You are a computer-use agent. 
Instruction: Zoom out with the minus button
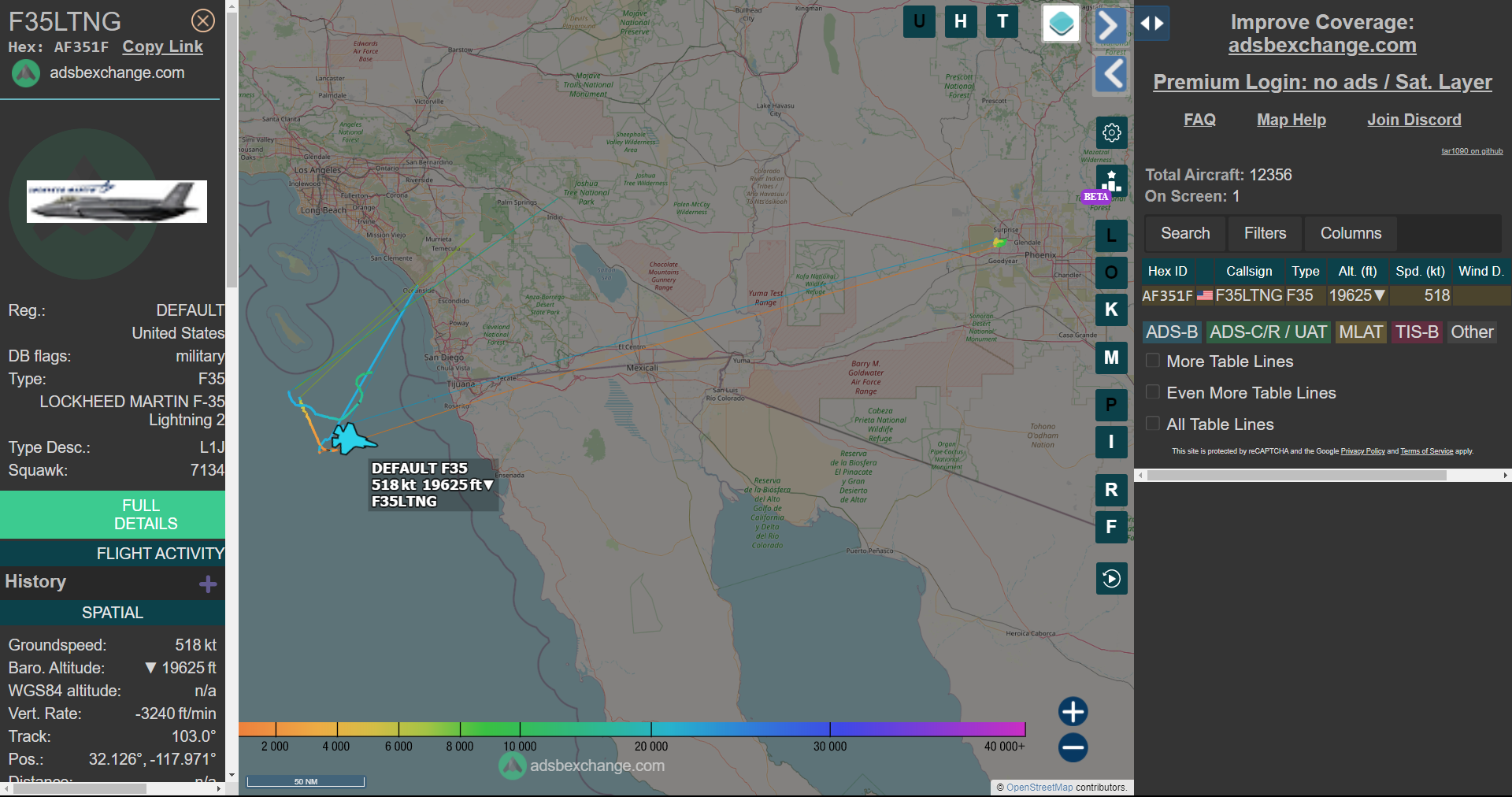[x=1073, y=747]
